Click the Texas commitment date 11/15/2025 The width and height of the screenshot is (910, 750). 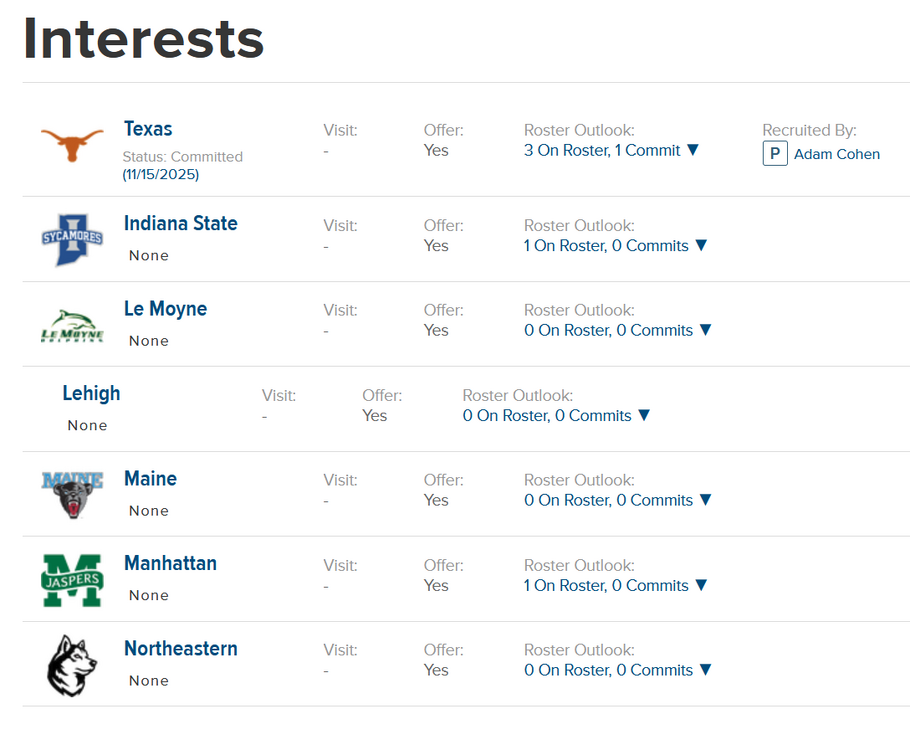click(x=161, y=174)
